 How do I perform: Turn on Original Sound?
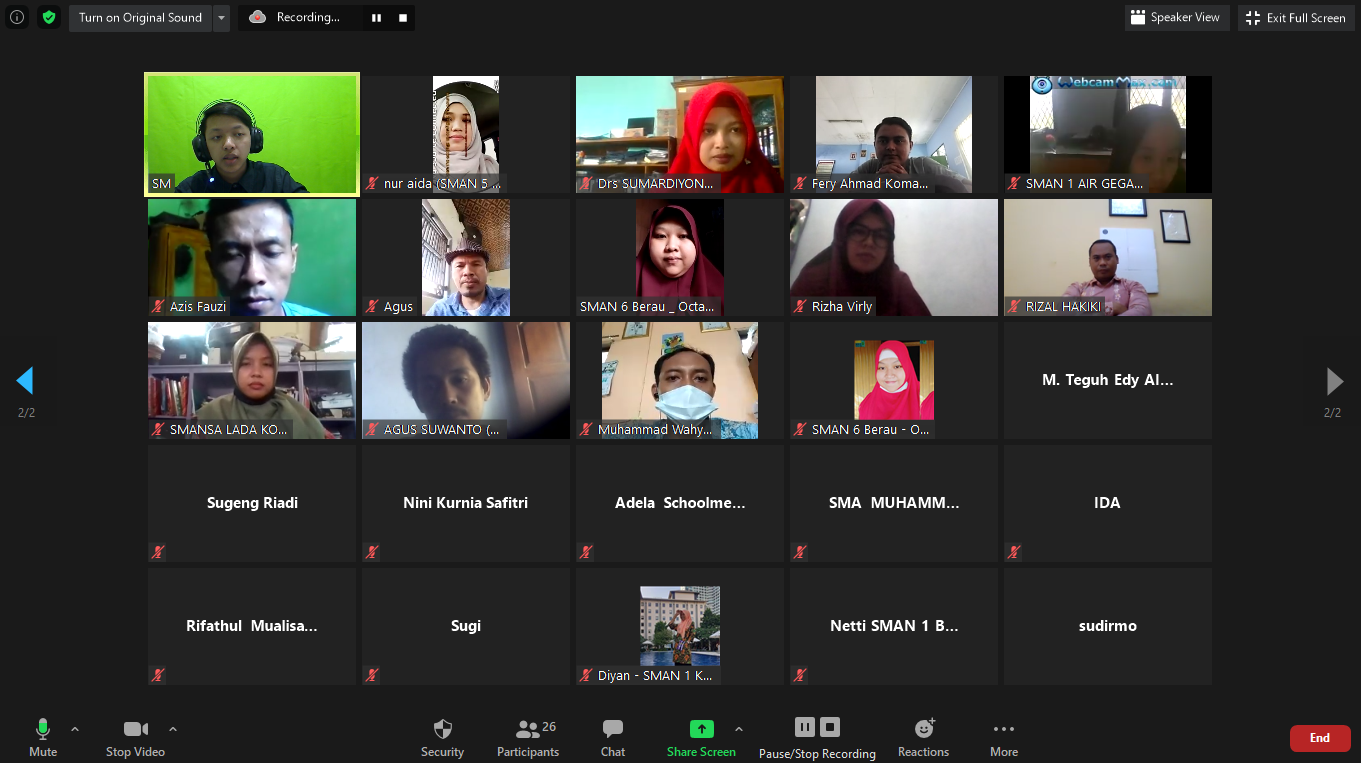(x=140, y=17)
